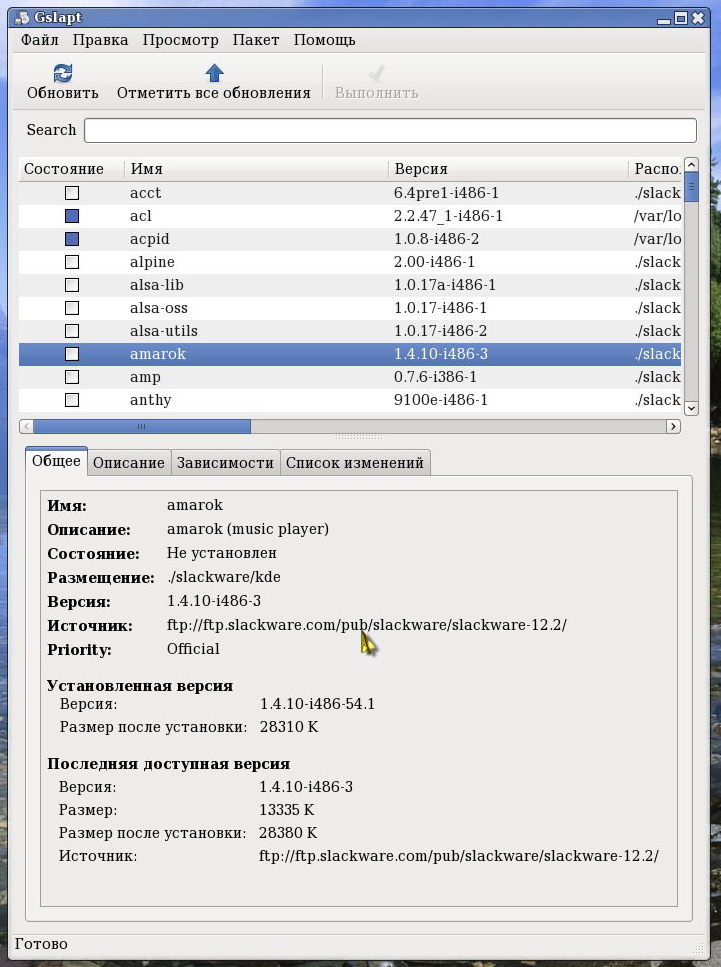Toggle the anthy package checkbox
The width and height of the screenshot is (721, 967).
(72, 400)
